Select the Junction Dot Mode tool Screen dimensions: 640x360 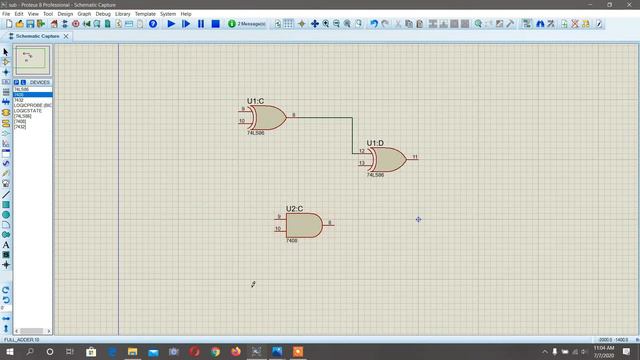[x=6, y=72]
